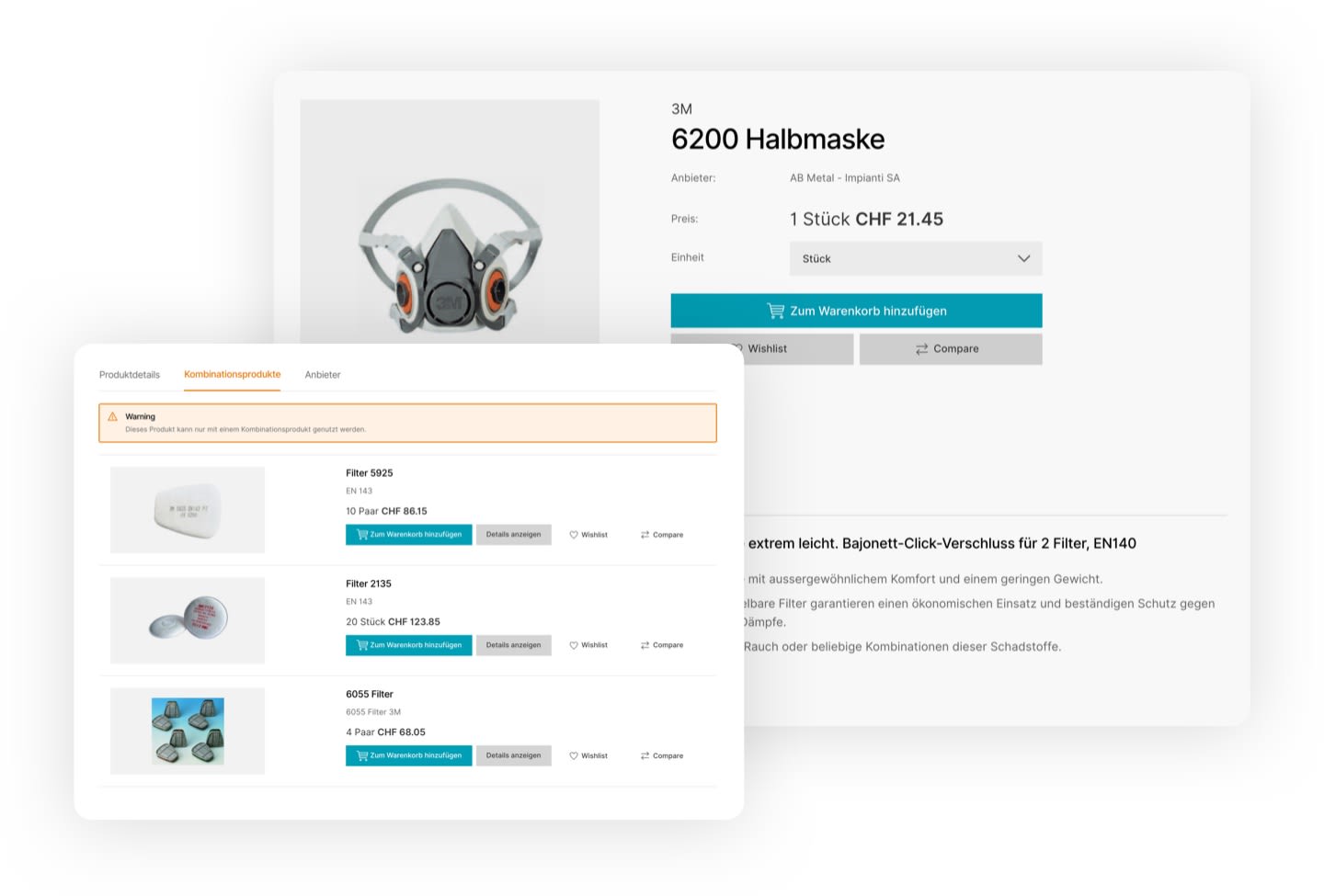Screen dimensions: 1324x896
Task: Click the heart icon for 6055 Filter
Action: point(574,756)
